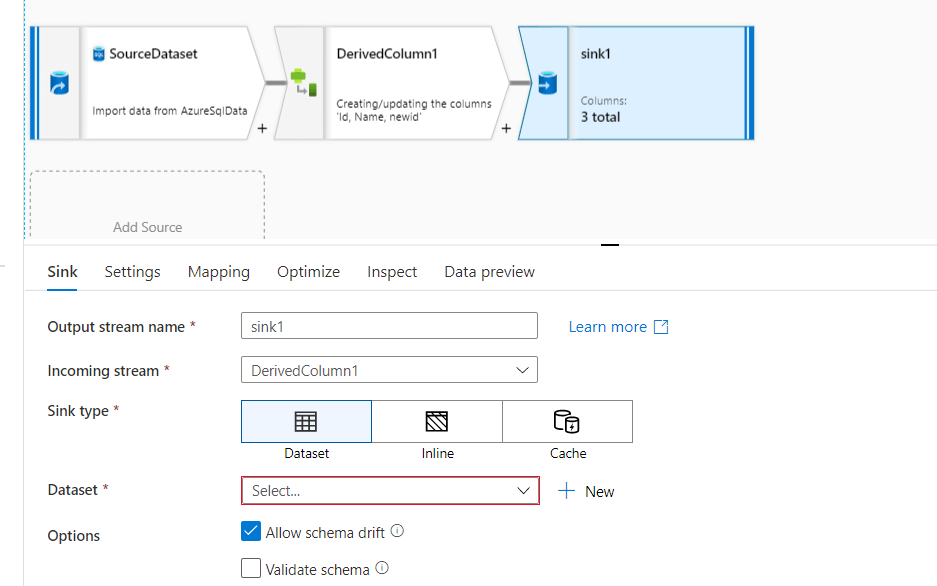Click the SourceDataset source node icon

(59, 83)
